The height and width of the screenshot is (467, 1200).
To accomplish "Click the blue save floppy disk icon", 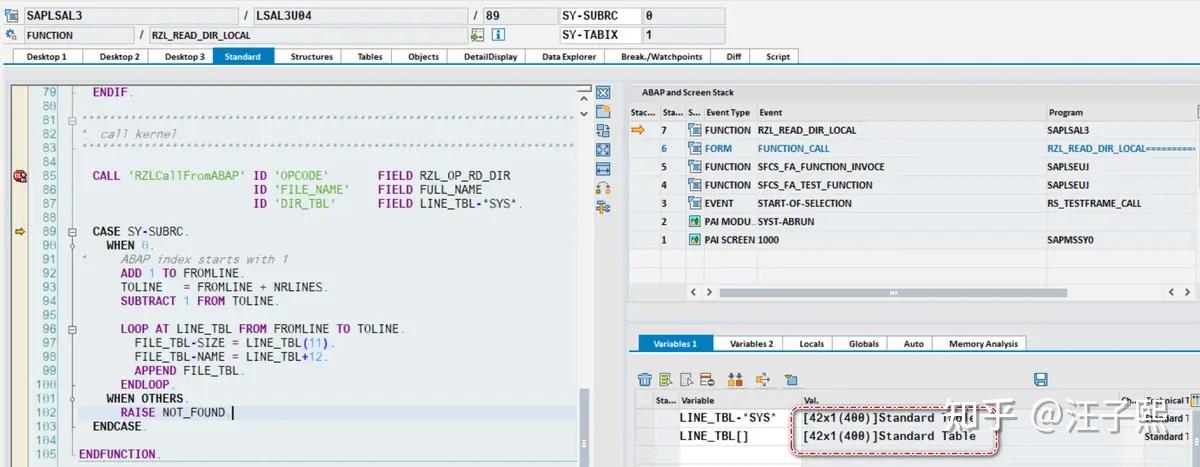I will [x=1040, y=379].
